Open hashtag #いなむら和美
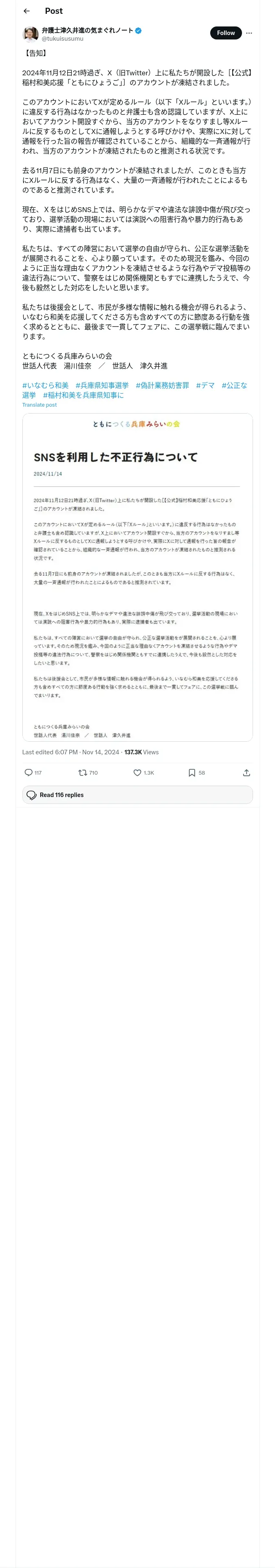The width and height of the screenshot is (275, 1568). [x=46, y=385]
